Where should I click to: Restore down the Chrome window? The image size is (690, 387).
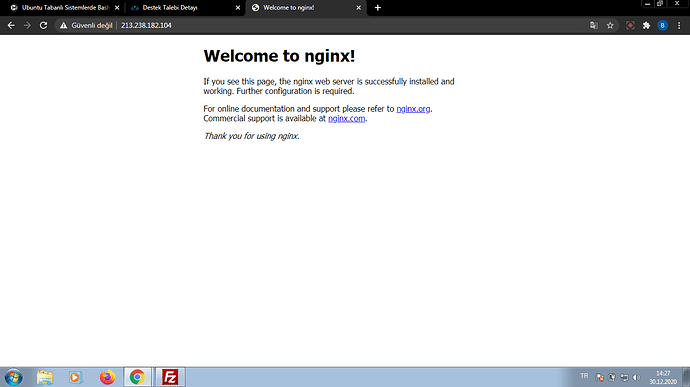(x=660, y=4)
